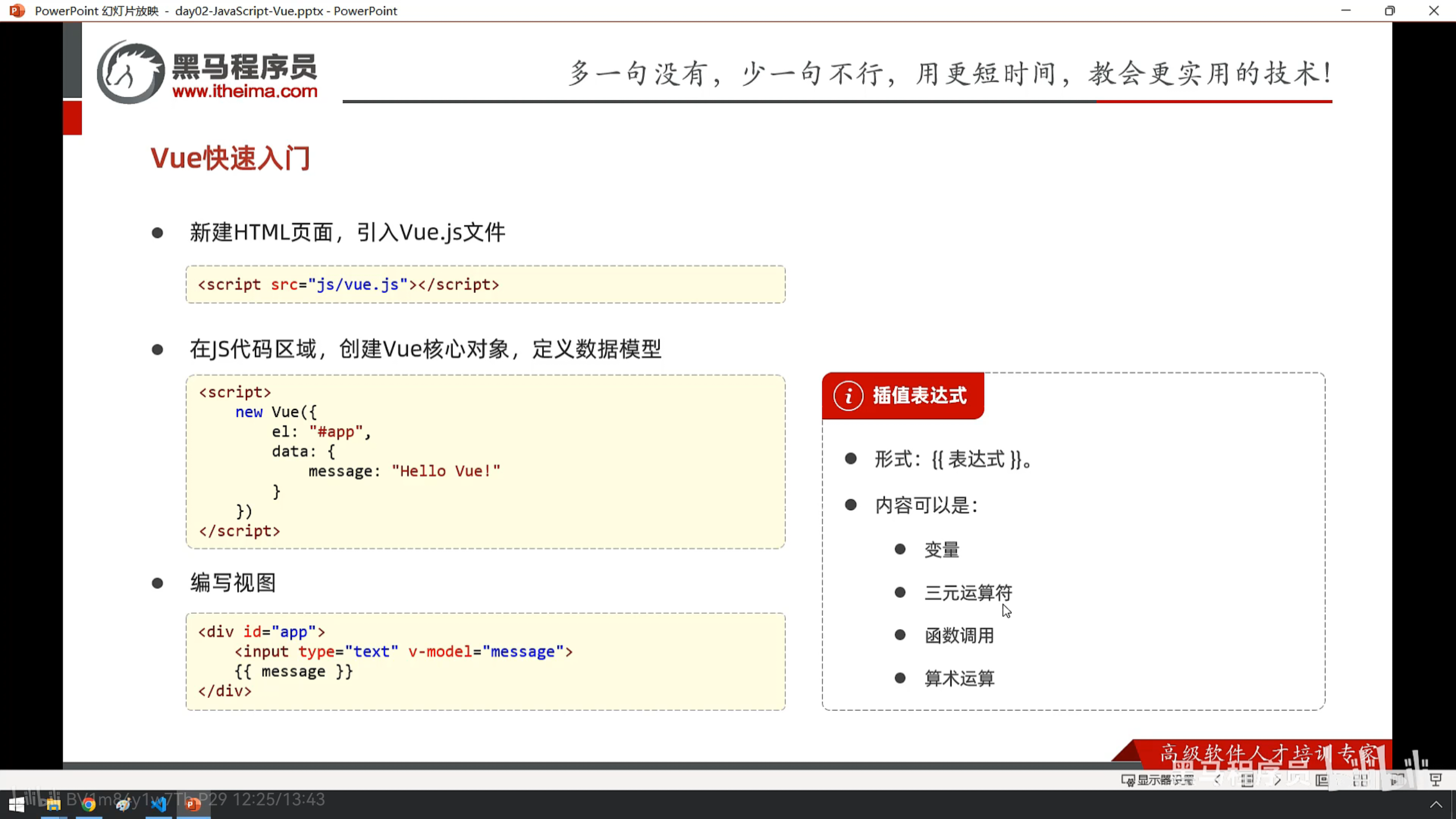
Task: Click message: "Hello Vue!" code line
Action: (x=404, y=471)
